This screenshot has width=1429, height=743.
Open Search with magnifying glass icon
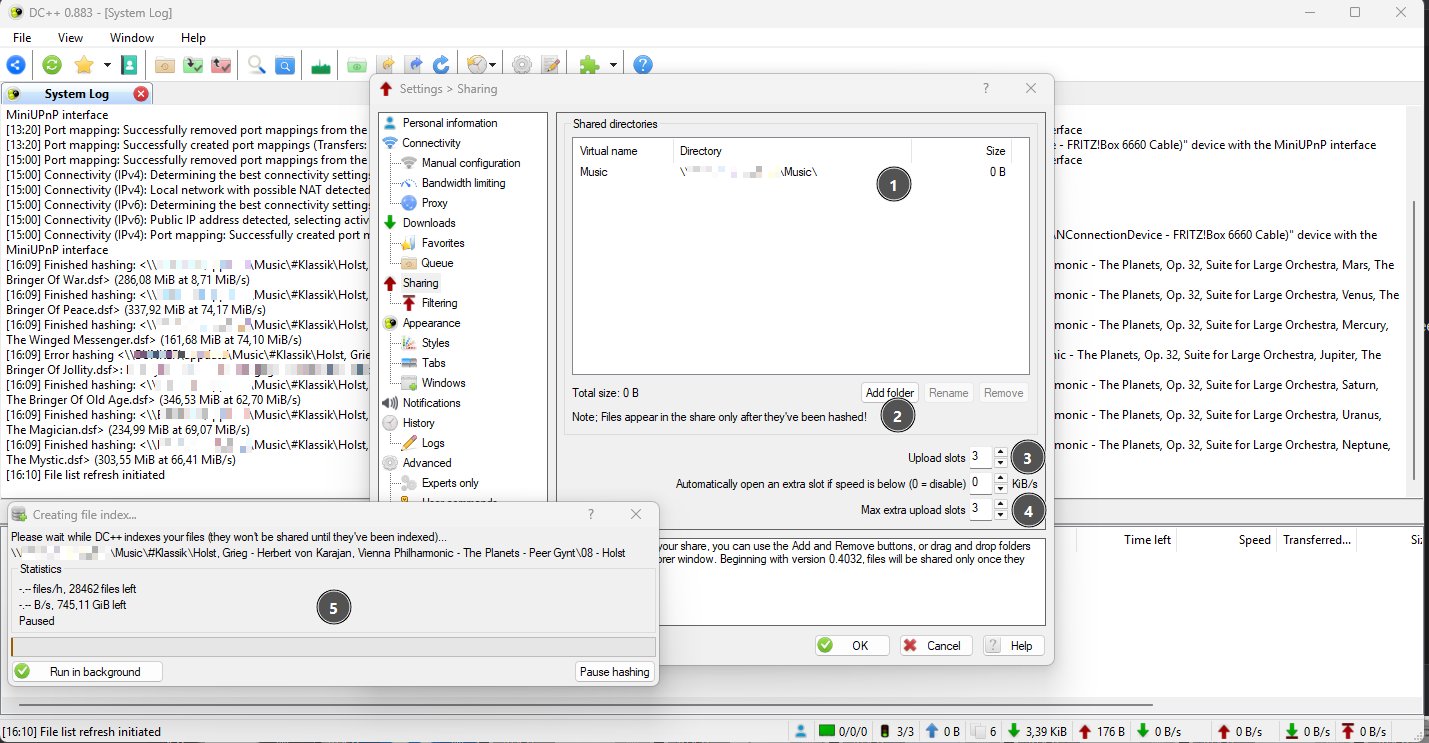click(x=257, y=65)
